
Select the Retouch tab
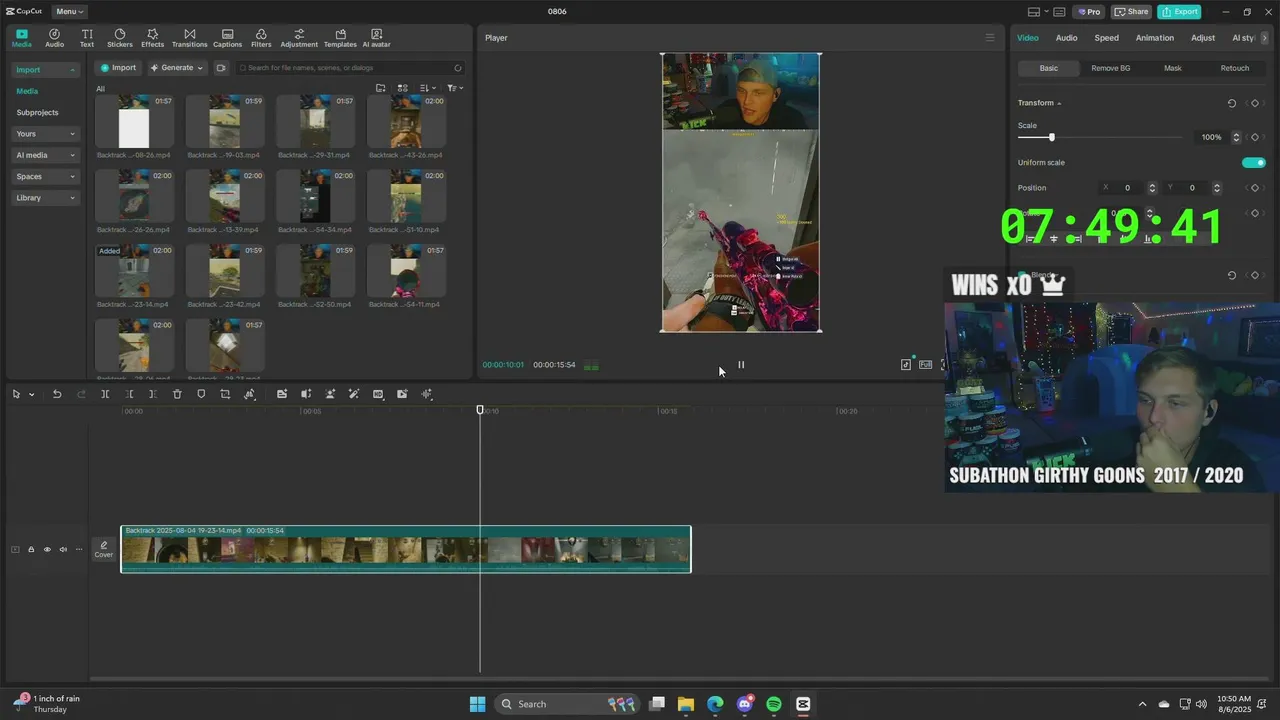(1234, 68)
